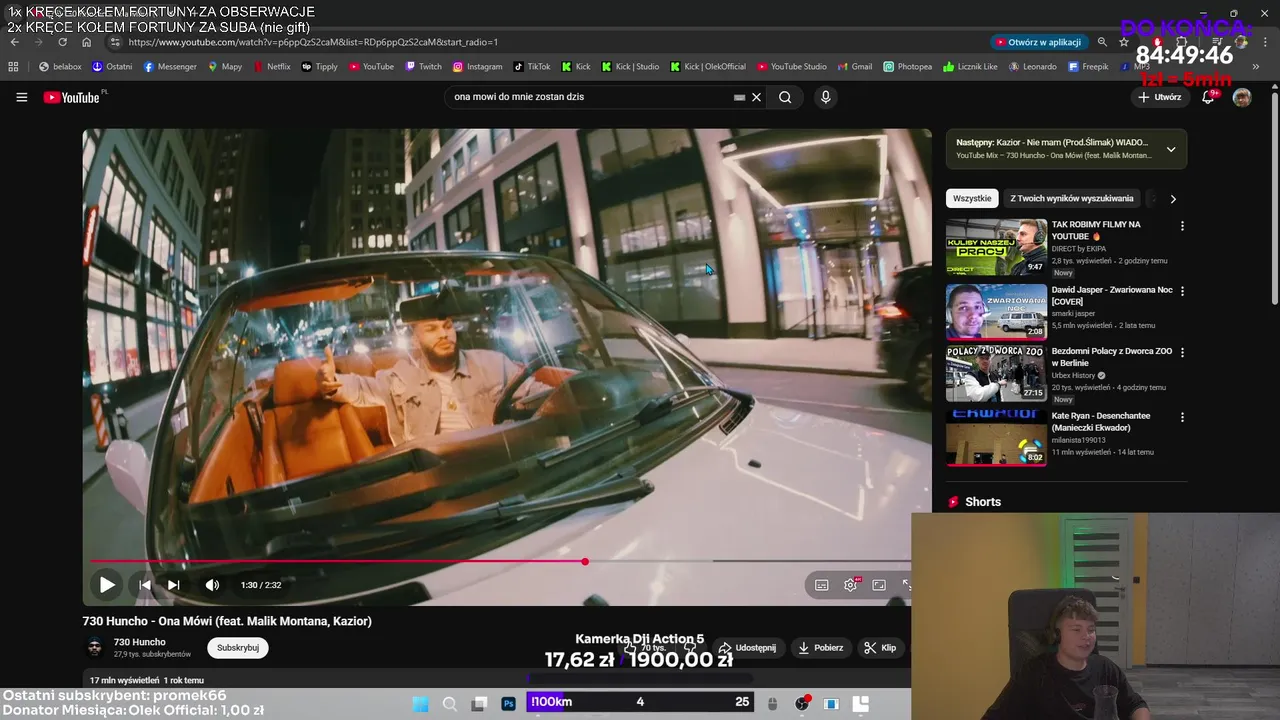Skip to the next video
Screen dimensions: 1280x720
174,585
